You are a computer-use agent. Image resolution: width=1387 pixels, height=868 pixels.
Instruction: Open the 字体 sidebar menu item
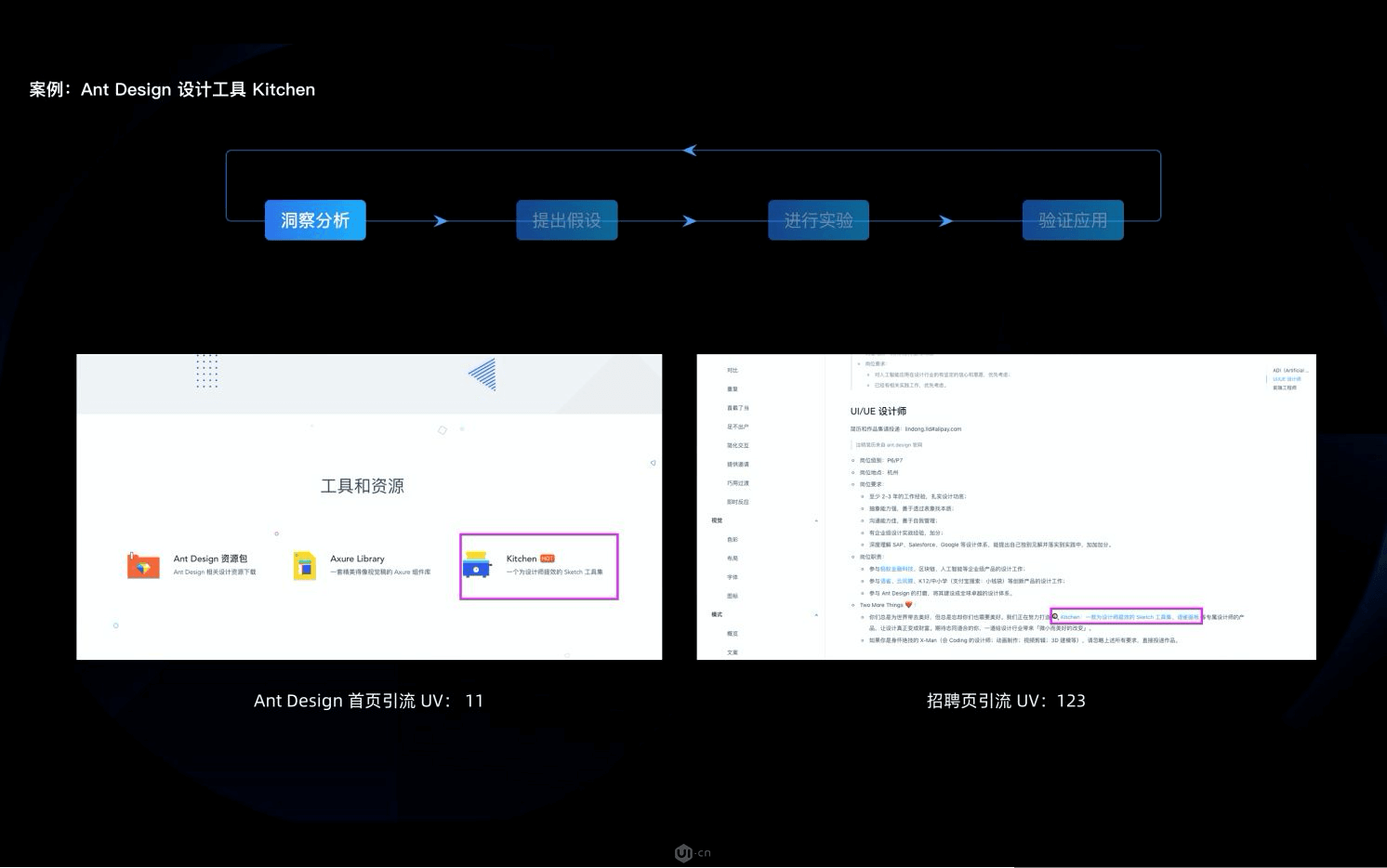(733, 577)
